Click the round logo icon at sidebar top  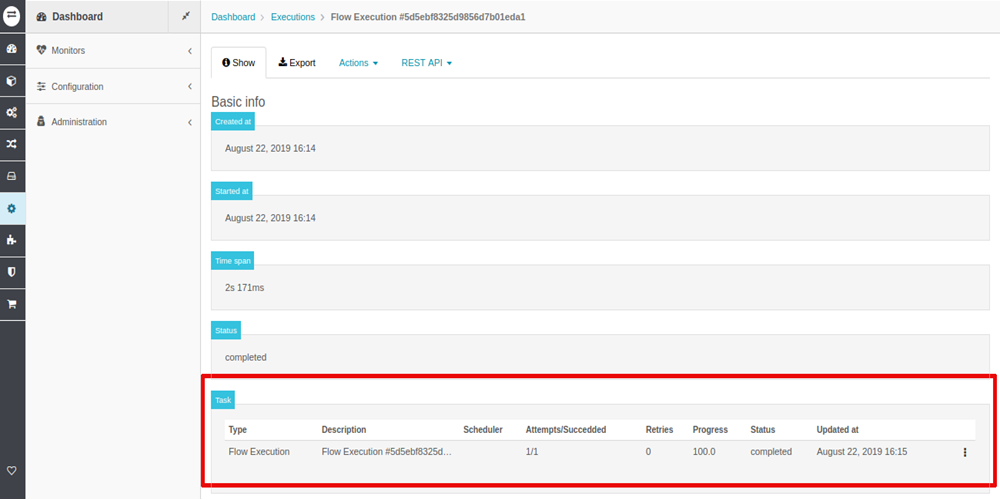pos(12,16)
